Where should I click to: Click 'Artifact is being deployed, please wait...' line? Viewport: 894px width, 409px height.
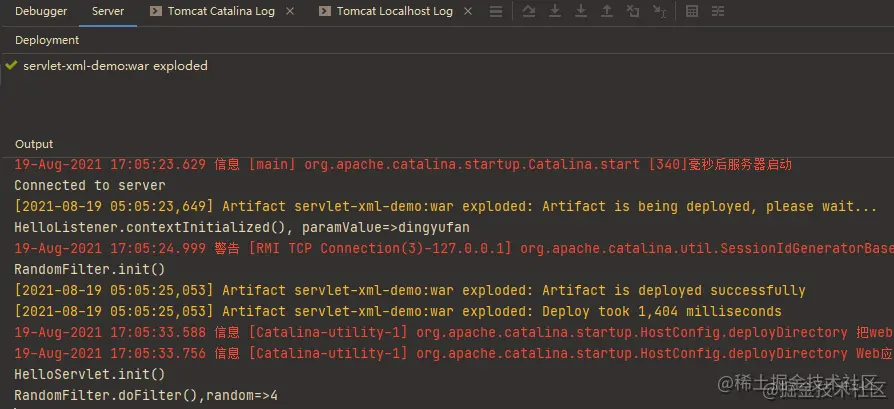click(445, 206)
